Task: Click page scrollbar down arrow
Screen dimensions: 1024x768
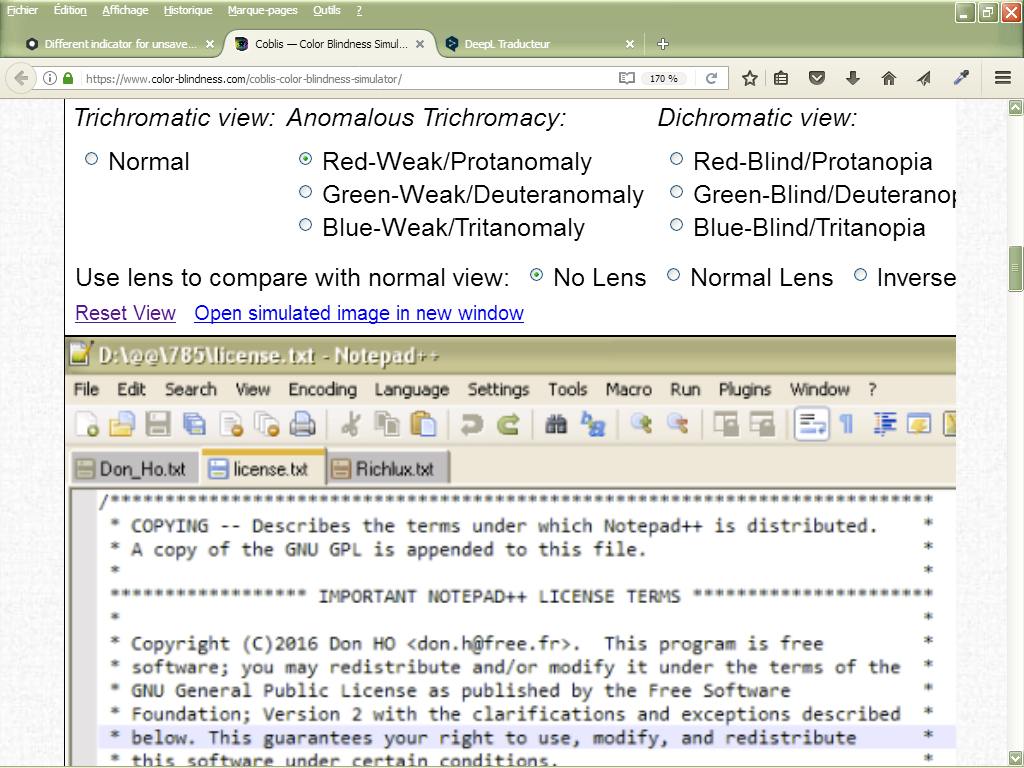Action: coord(1016,758)
